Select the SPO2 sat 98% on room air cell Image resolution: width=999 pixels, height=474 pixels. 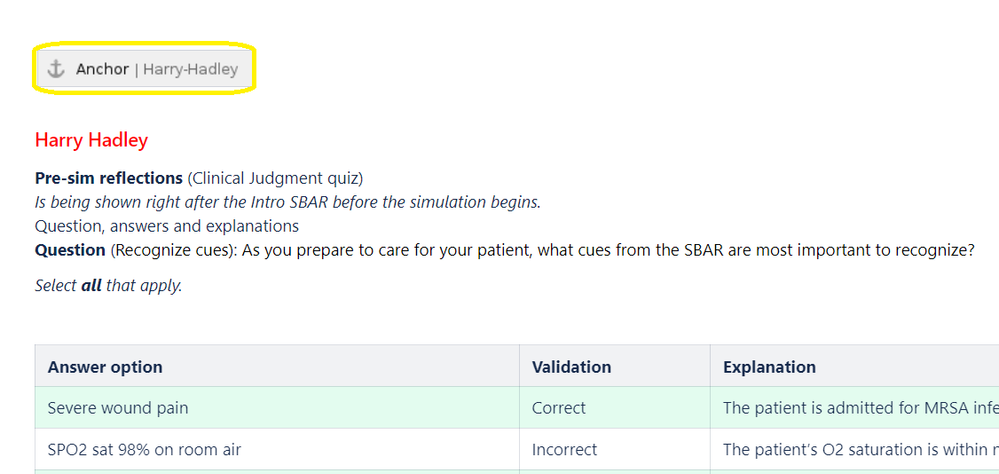[277, 449]
